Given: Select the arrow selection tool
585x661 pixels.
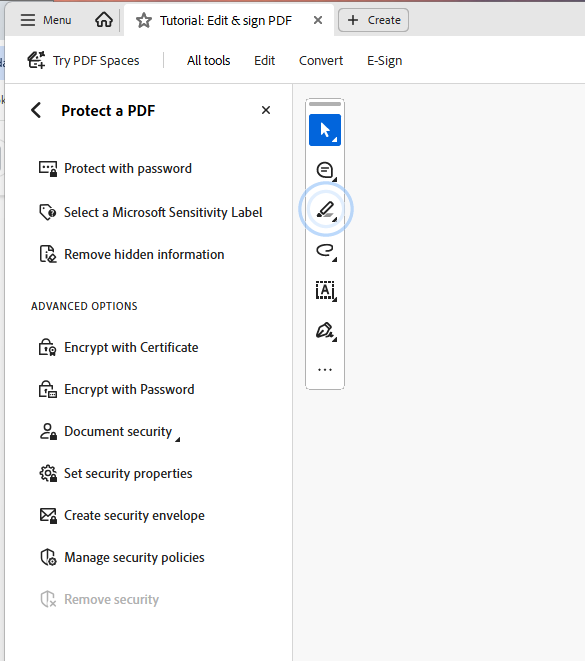Looking at the screenshot, I should (x=325, y=130).
